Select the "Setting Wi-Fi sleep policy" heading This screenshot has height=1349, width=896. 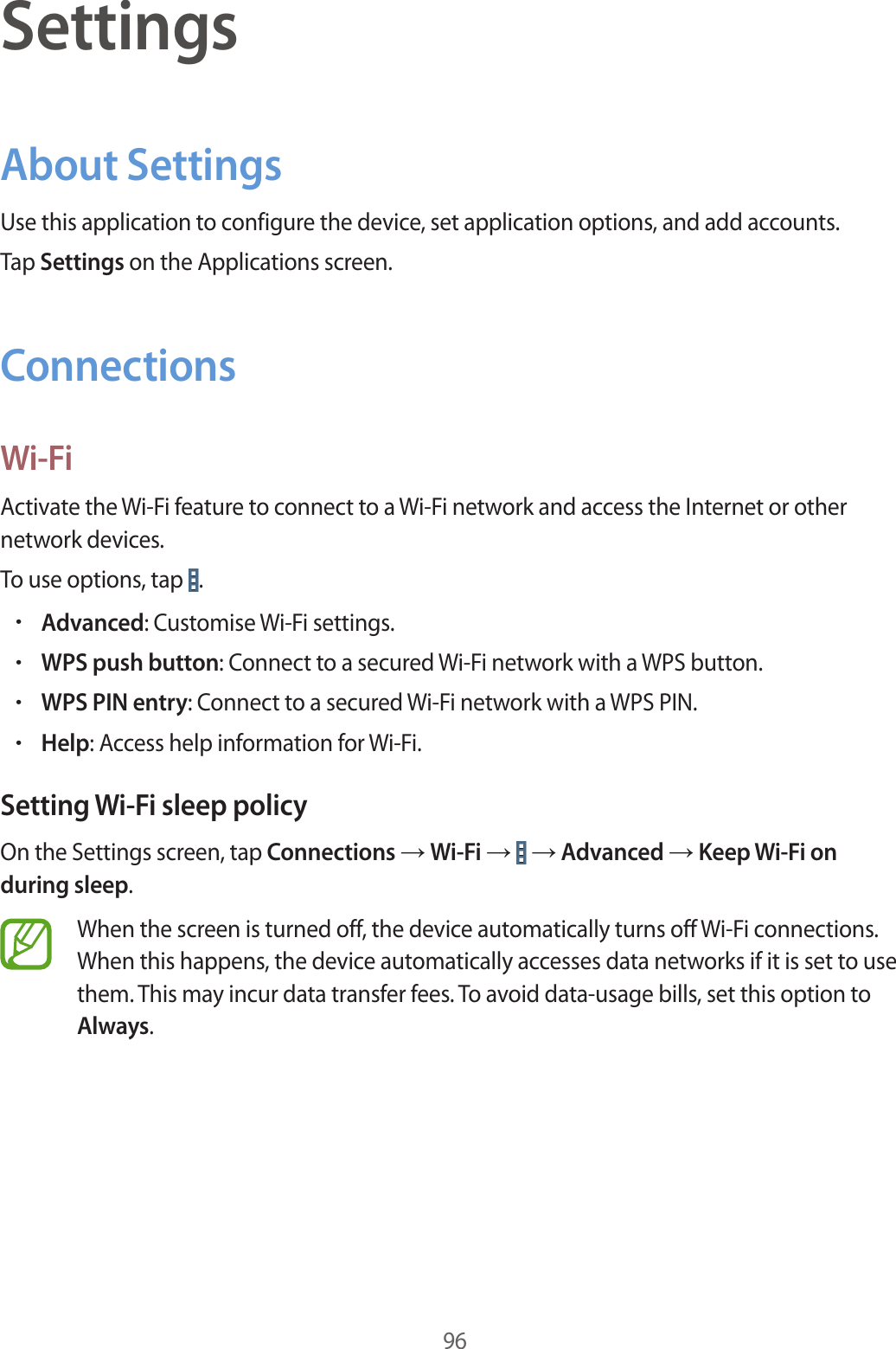tap(154, 806)
